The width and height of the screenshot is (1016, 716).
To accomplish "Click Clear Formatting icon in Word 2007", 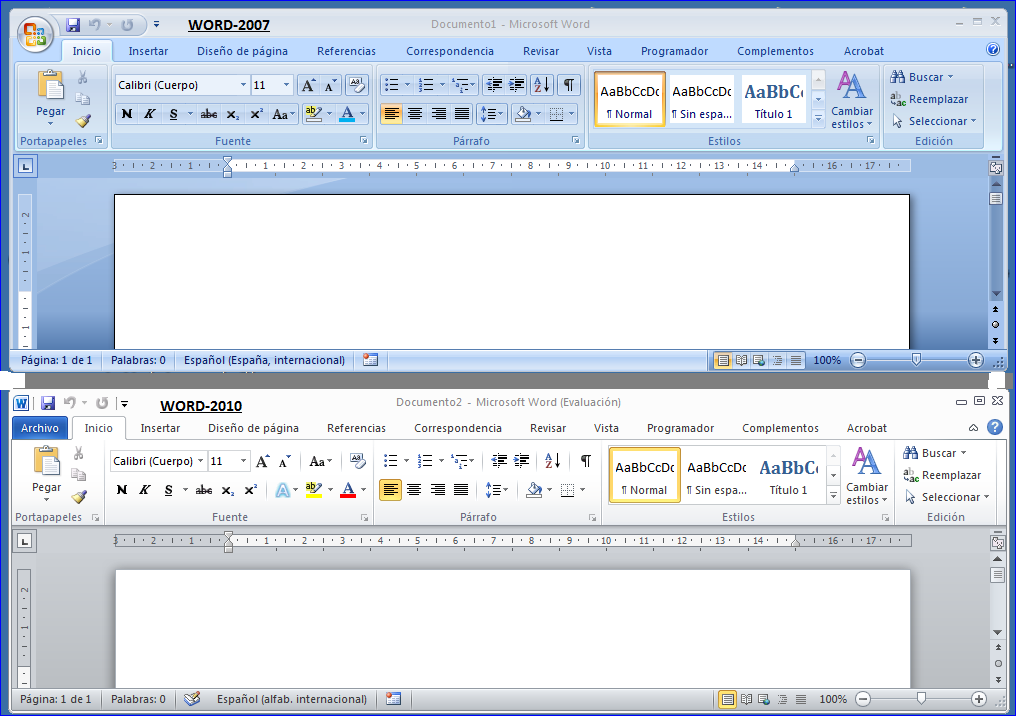I will click(356, 85).
